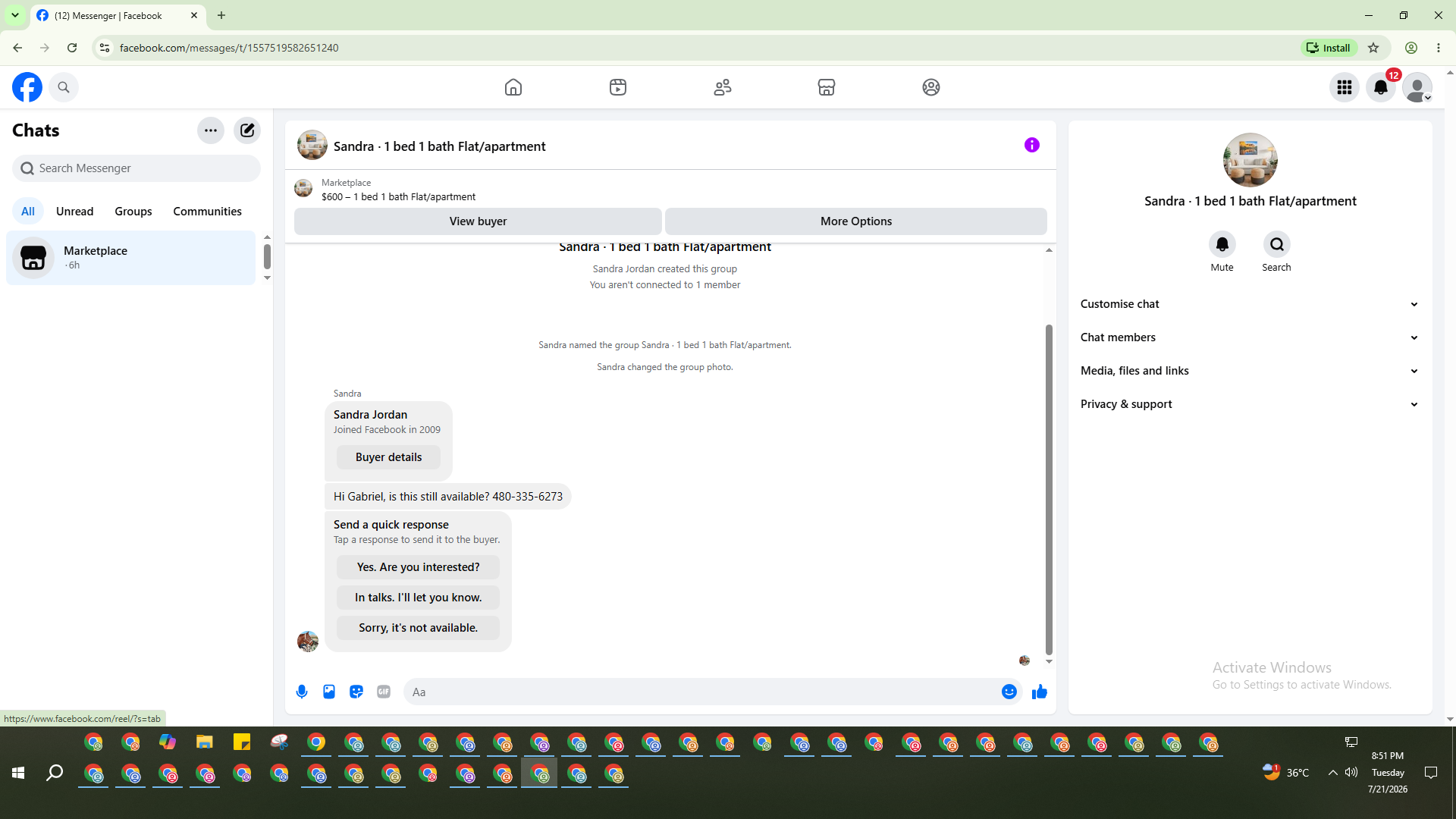Viewport: 1456px width, 819px height.
Task: Start a new message with compose icon
Action: pos(247,130)
